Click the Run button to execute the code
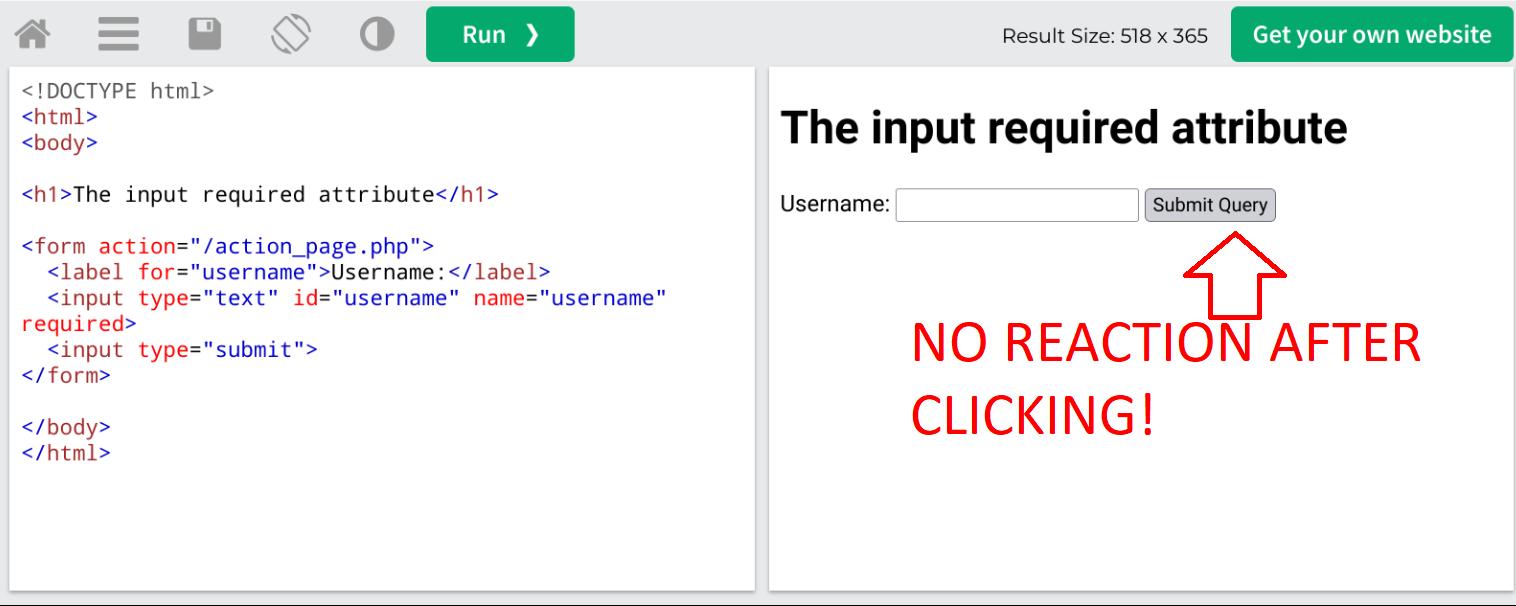 499,33
